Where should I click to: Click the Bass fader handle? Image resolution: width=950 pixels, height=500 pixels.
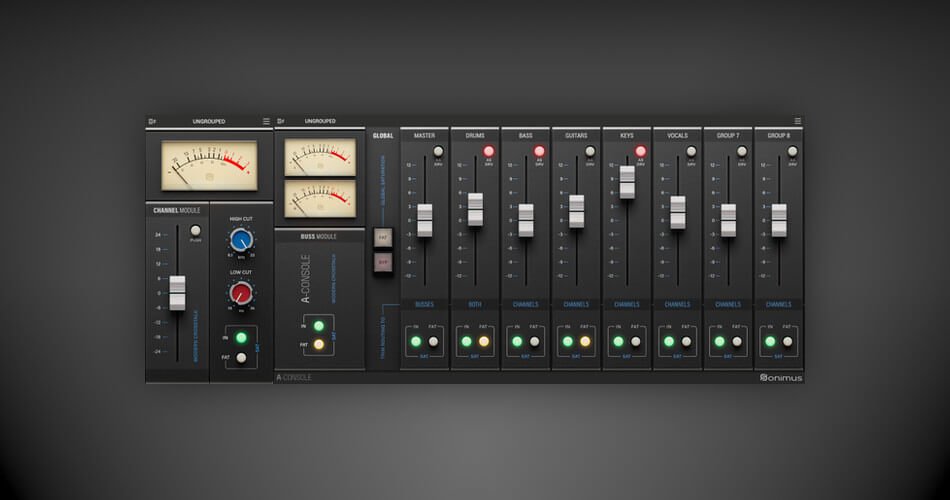[x=526, y=220]
